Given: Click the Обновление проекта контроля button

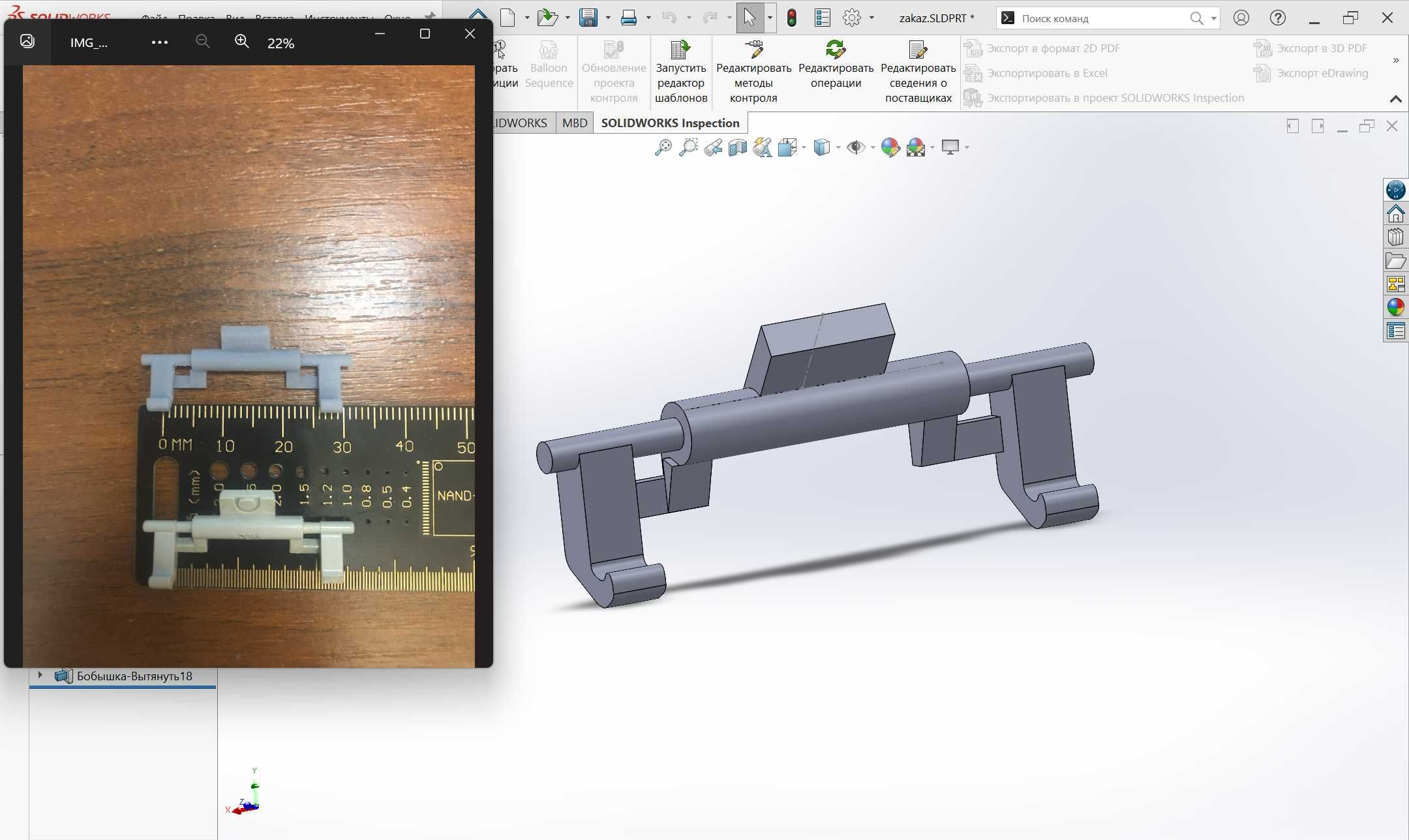Looking at the screenshot, I should 613,68.
